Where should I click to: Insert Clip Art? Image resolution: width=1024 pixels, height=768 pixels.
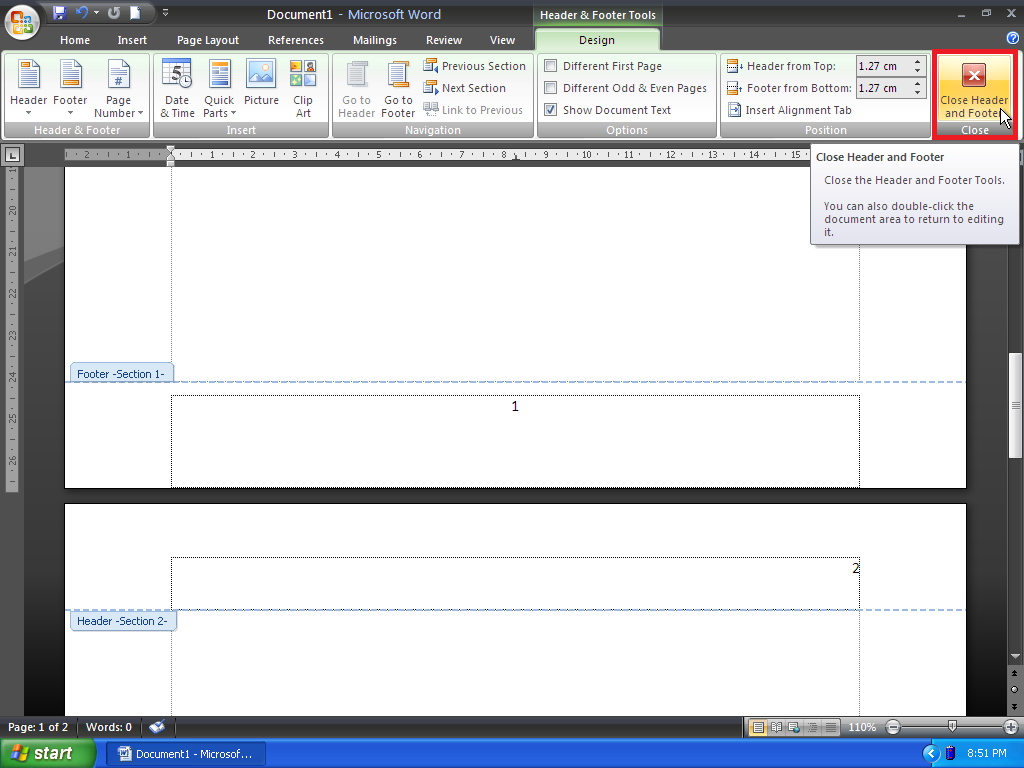(303, 88)
